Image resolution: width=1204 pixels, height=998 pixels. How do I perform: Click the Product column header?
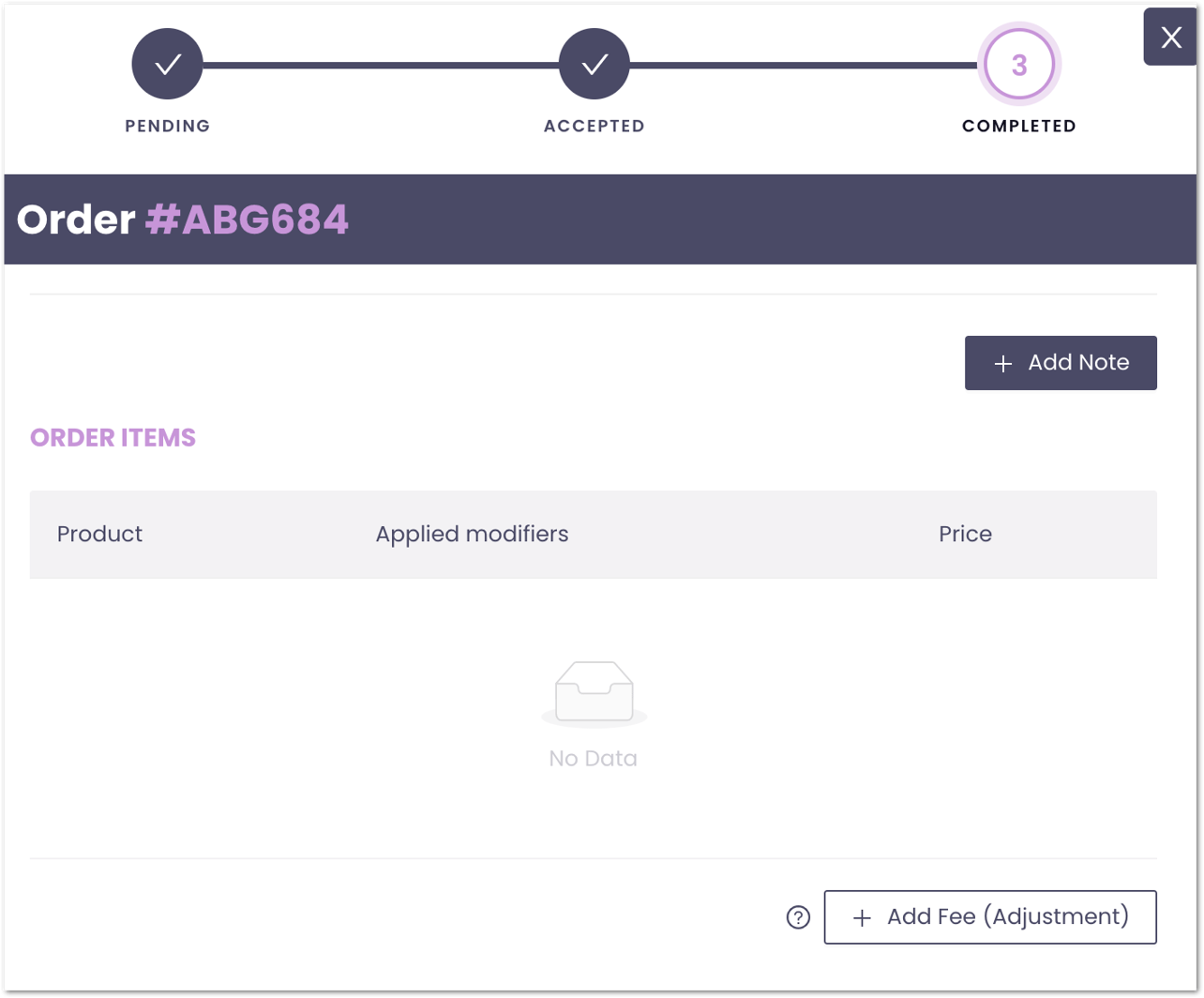[x=99, y=534]
